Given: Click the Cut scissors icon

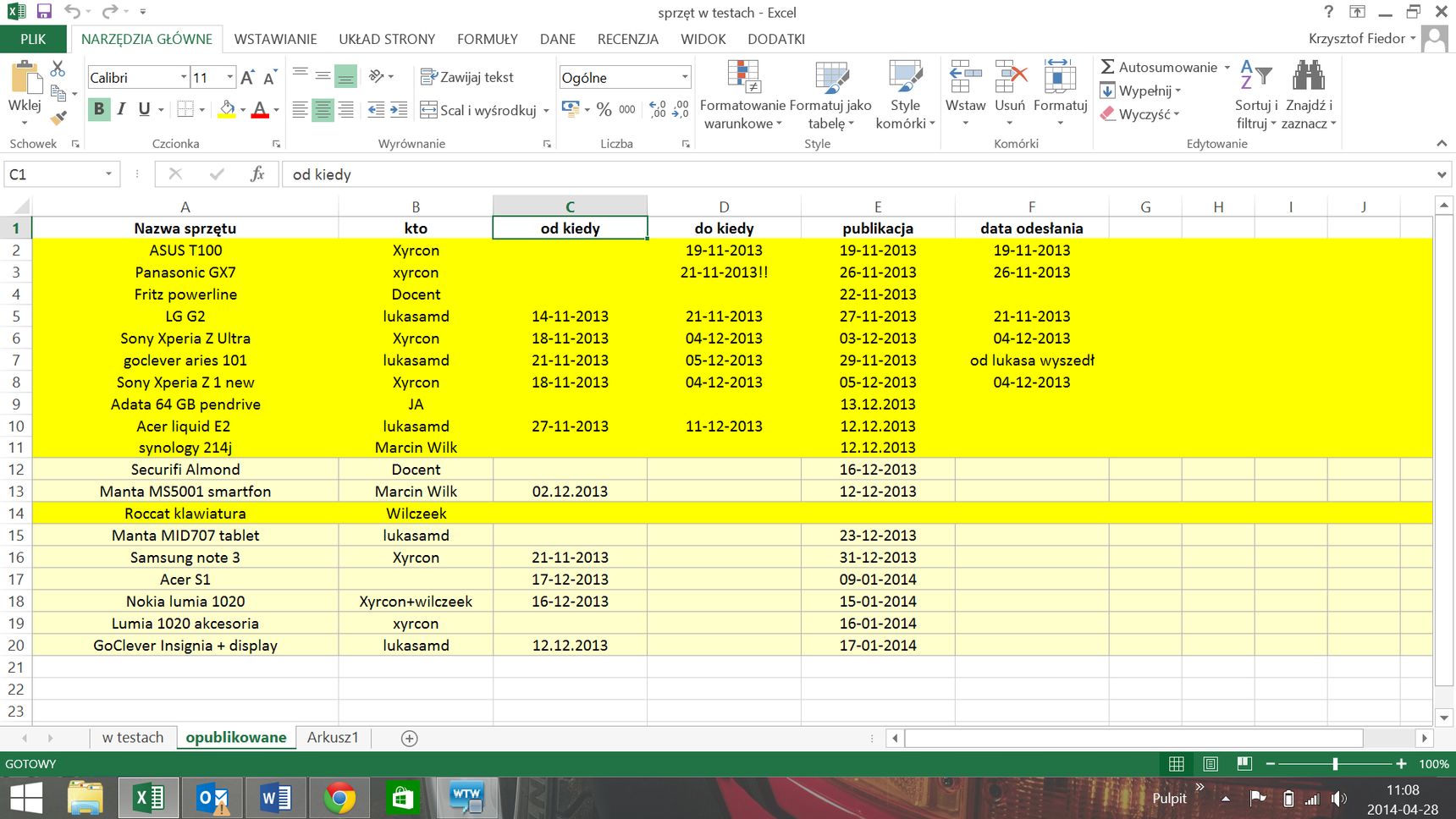Looking at the screenshot, I should [58, 69].
